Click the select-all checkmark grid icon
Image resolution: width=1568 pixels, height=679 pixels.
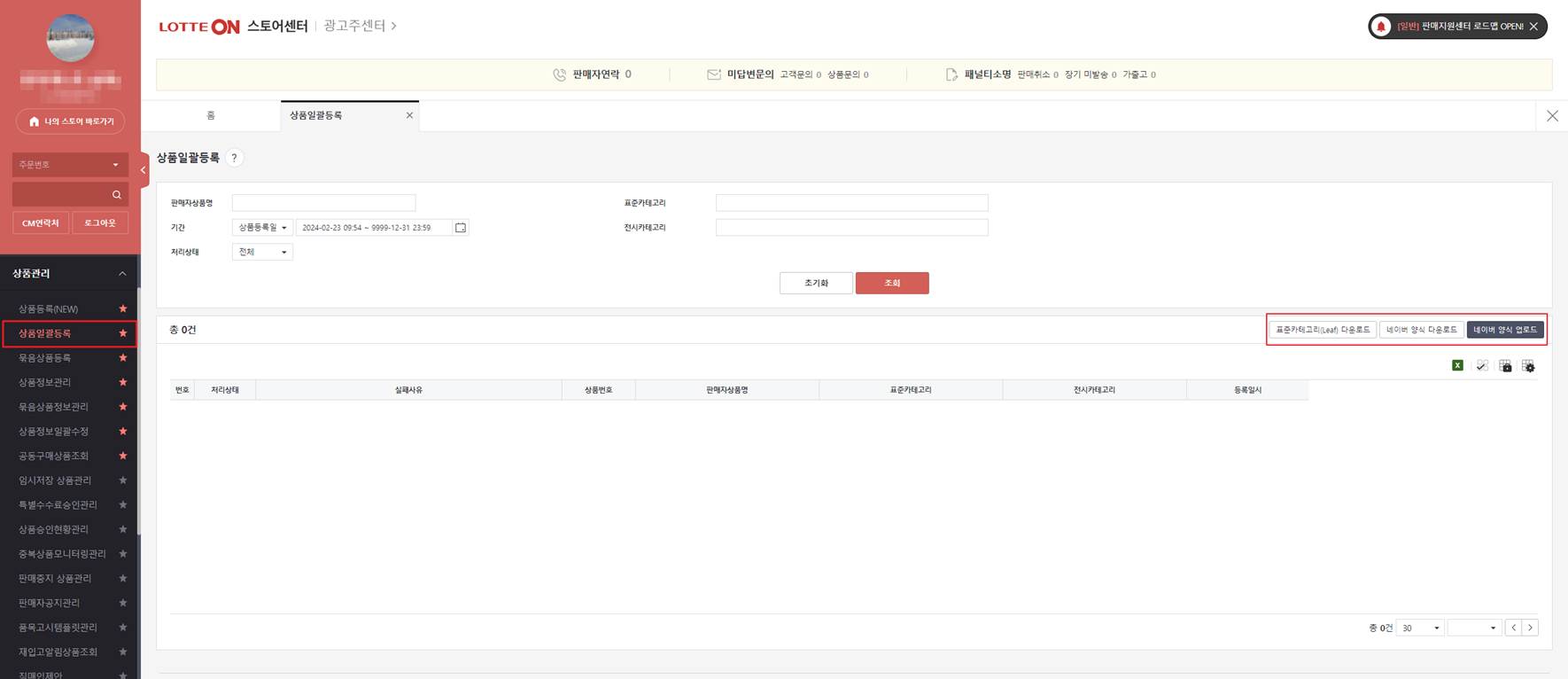1481,366
